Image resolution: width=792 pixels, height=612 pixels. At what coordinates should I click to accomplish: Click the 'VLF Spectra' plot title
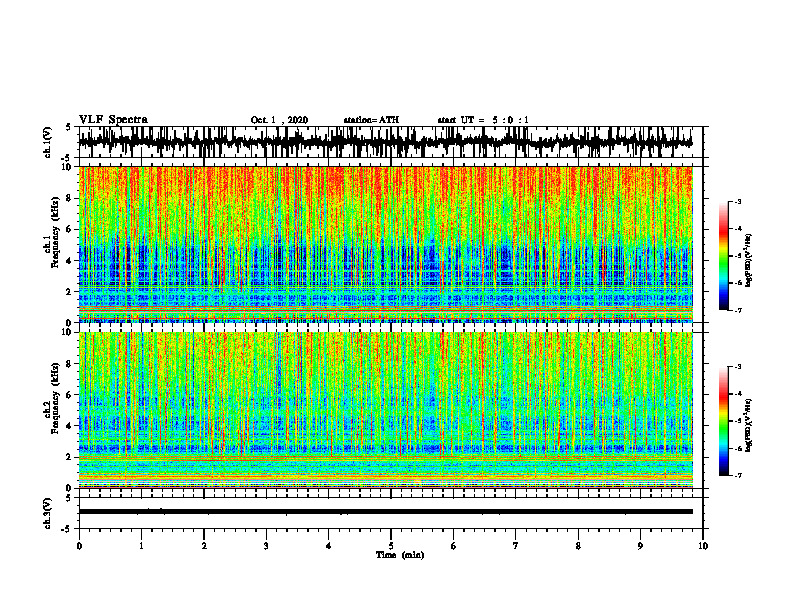113,120
